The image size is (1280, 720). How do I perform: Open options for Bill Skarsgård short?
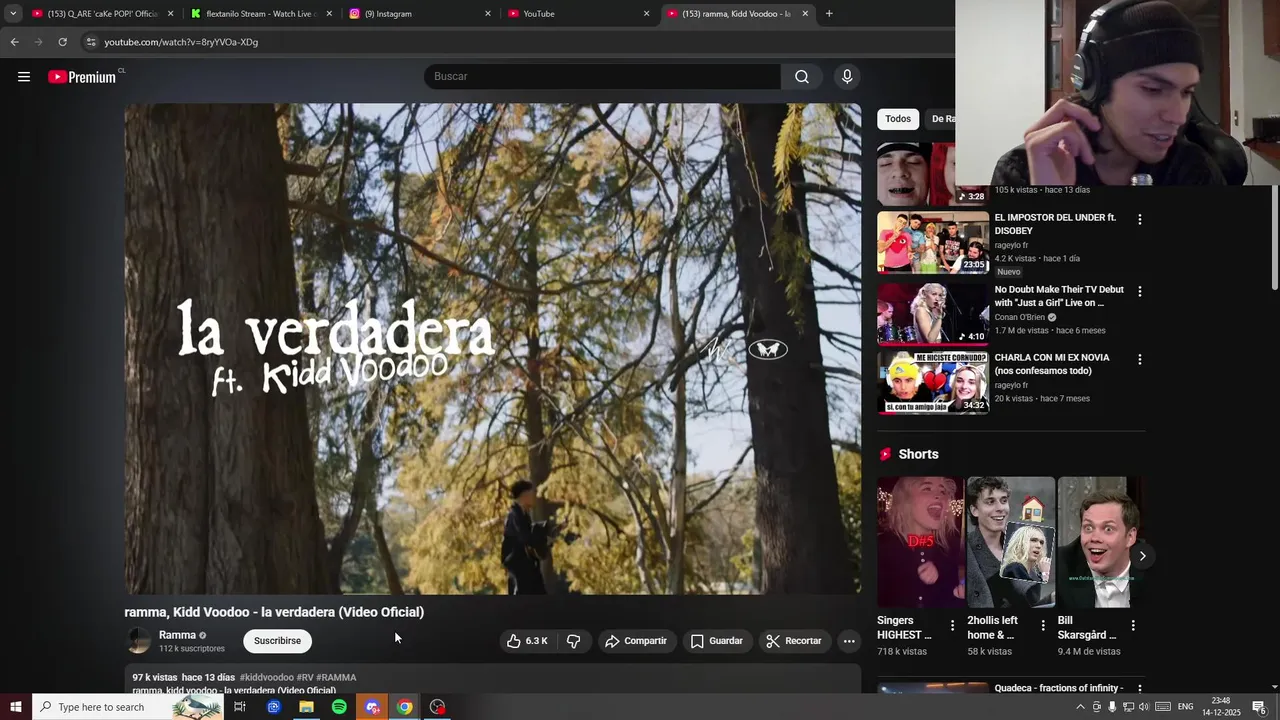pos(1133,626)
